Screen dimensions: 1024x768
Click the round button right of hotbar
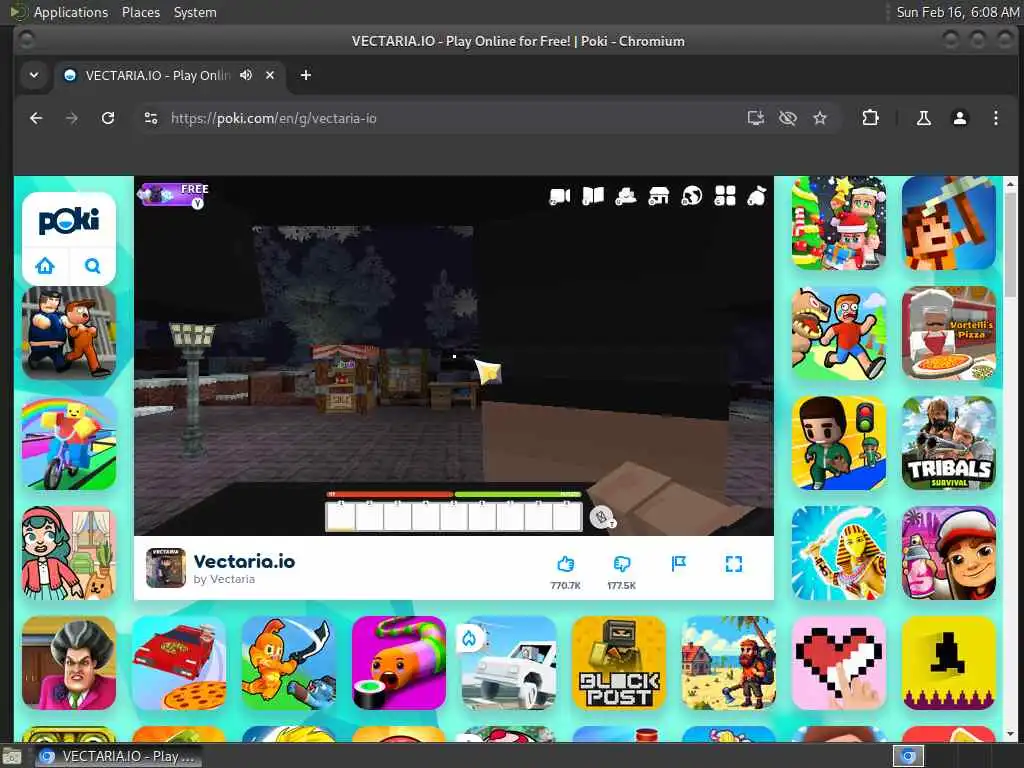click(x=601, y=517)
